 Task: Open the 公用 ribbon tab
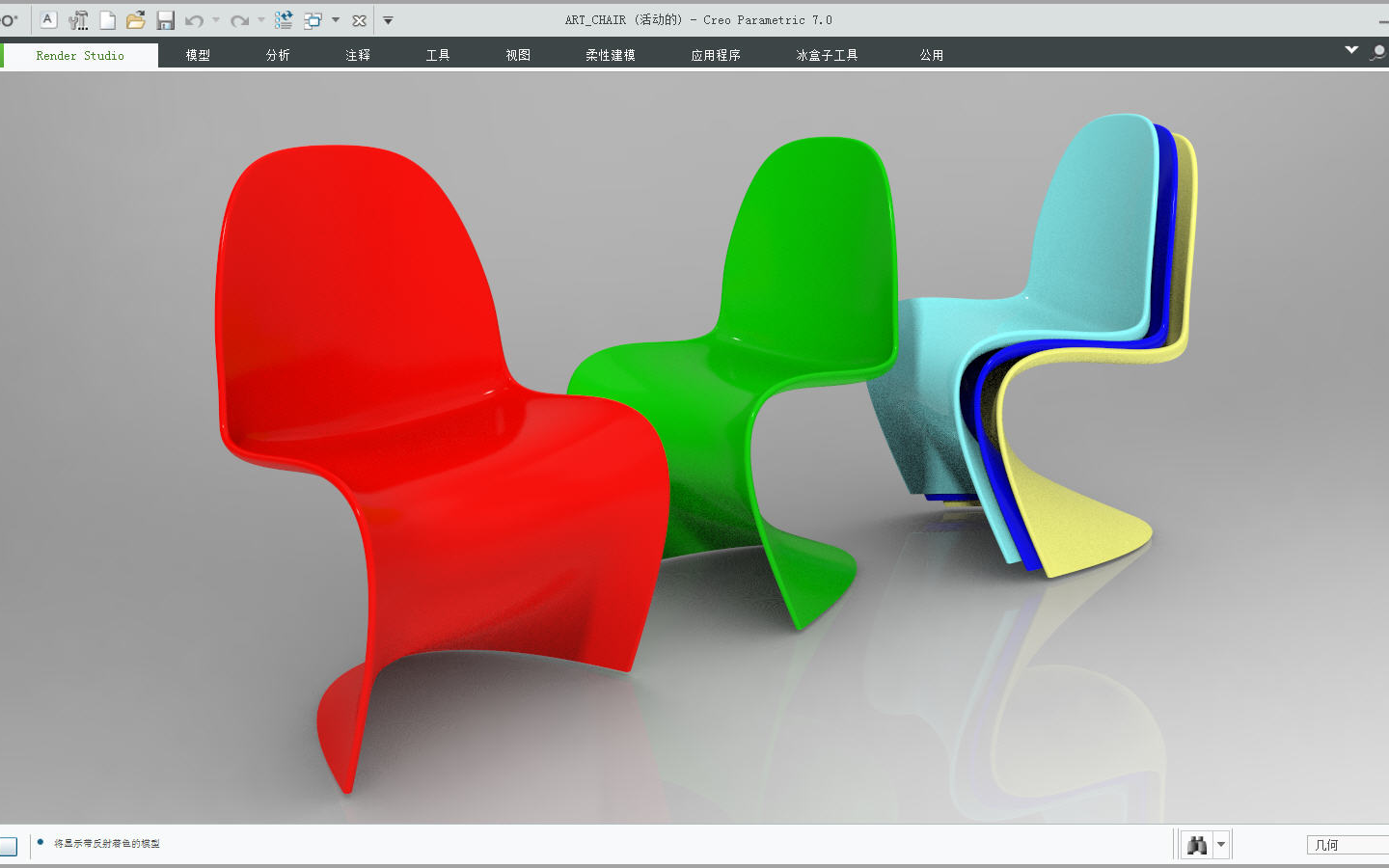click(932, 56)
